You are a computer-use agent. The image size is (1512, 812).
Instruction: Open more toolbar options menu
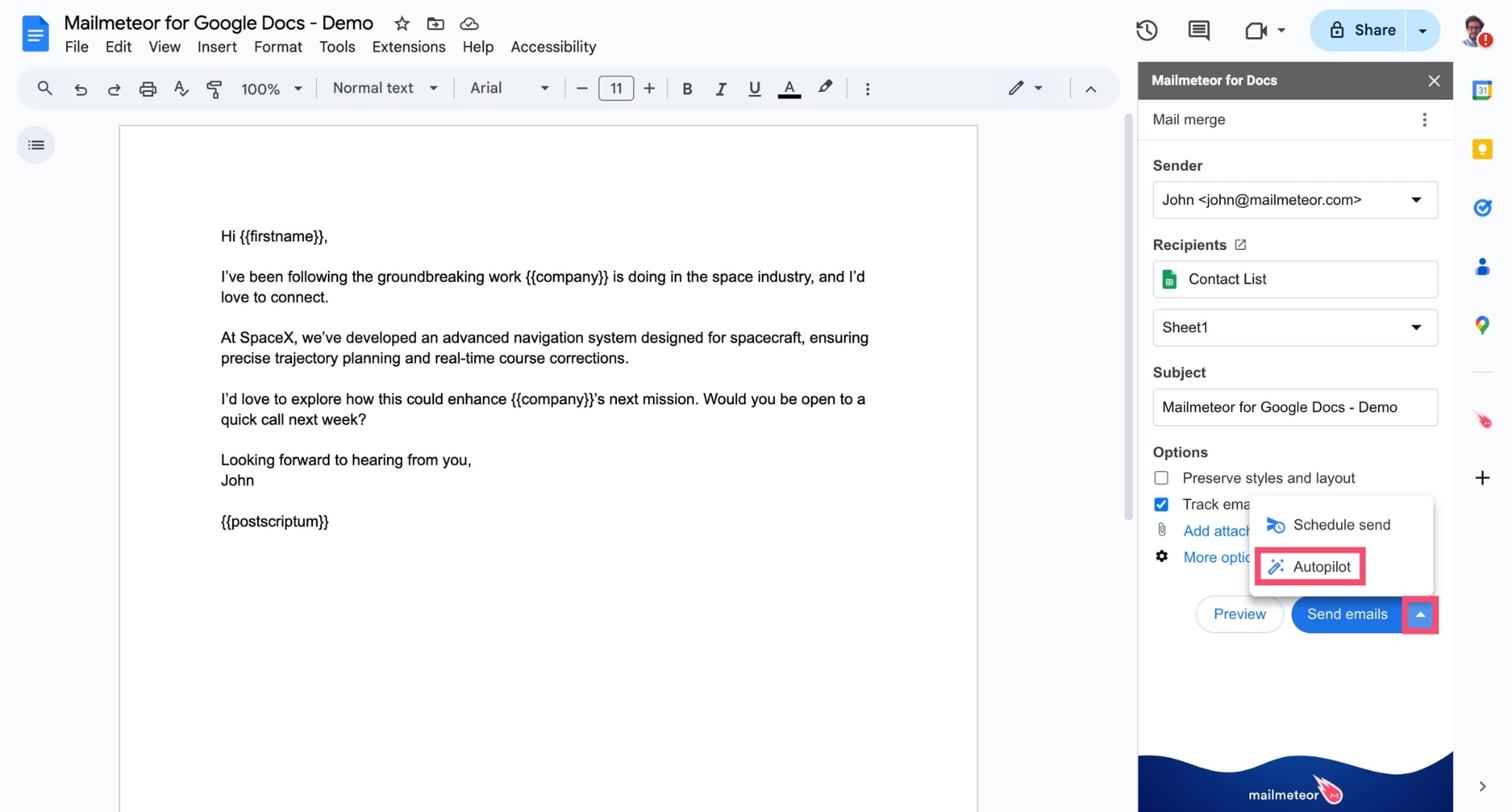pos(867,89)
